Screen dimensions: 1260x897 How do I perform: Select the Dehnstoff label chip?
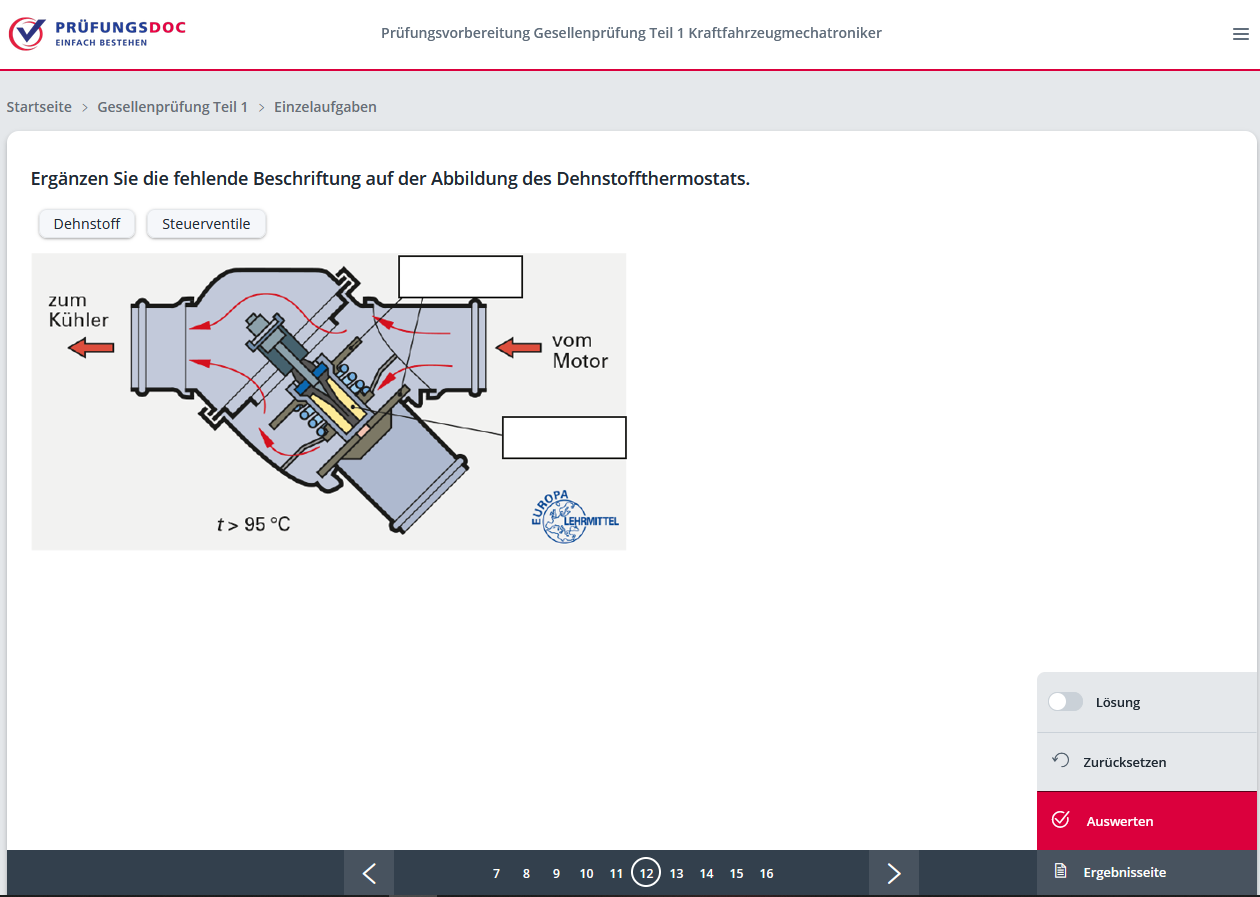point(87,224)
